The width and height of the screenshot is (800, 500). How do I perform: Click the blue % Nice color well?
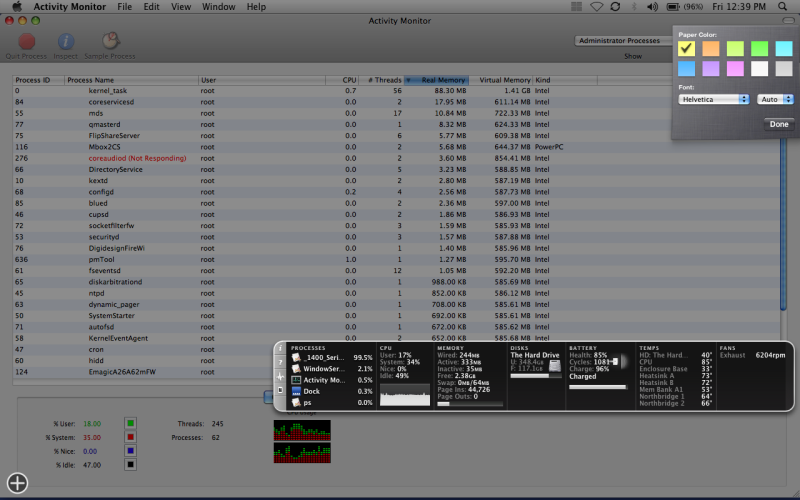coord(131,451)
